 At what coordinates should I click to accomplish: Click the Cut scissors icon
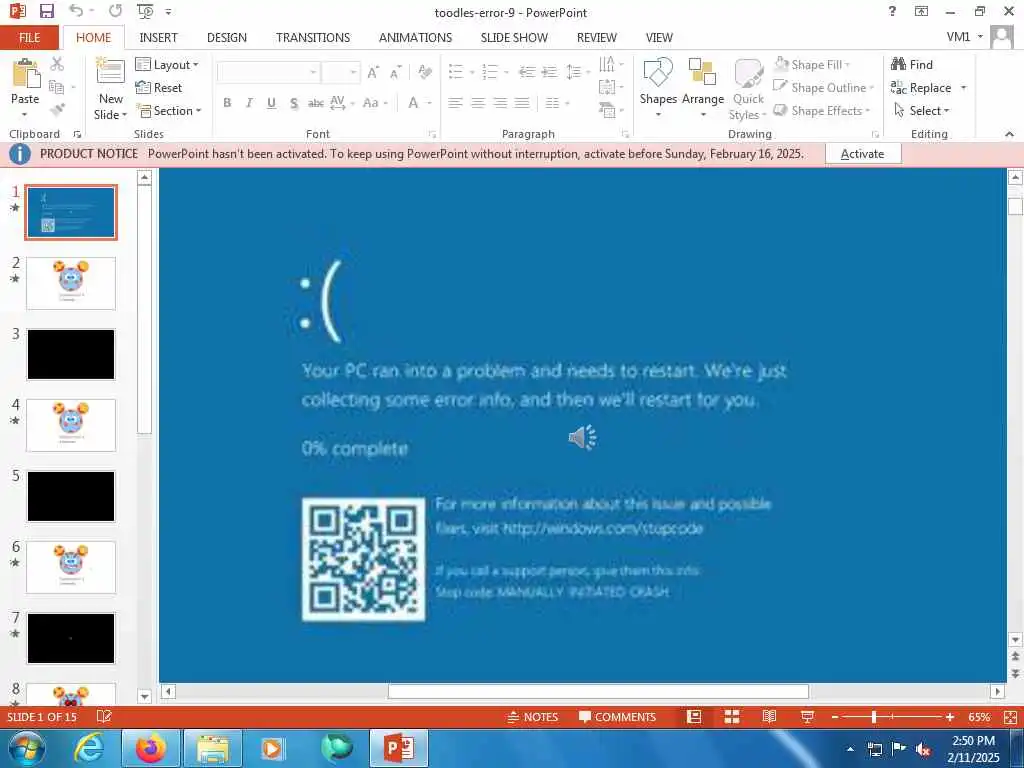pyautogui.click(x=57, y=64)
